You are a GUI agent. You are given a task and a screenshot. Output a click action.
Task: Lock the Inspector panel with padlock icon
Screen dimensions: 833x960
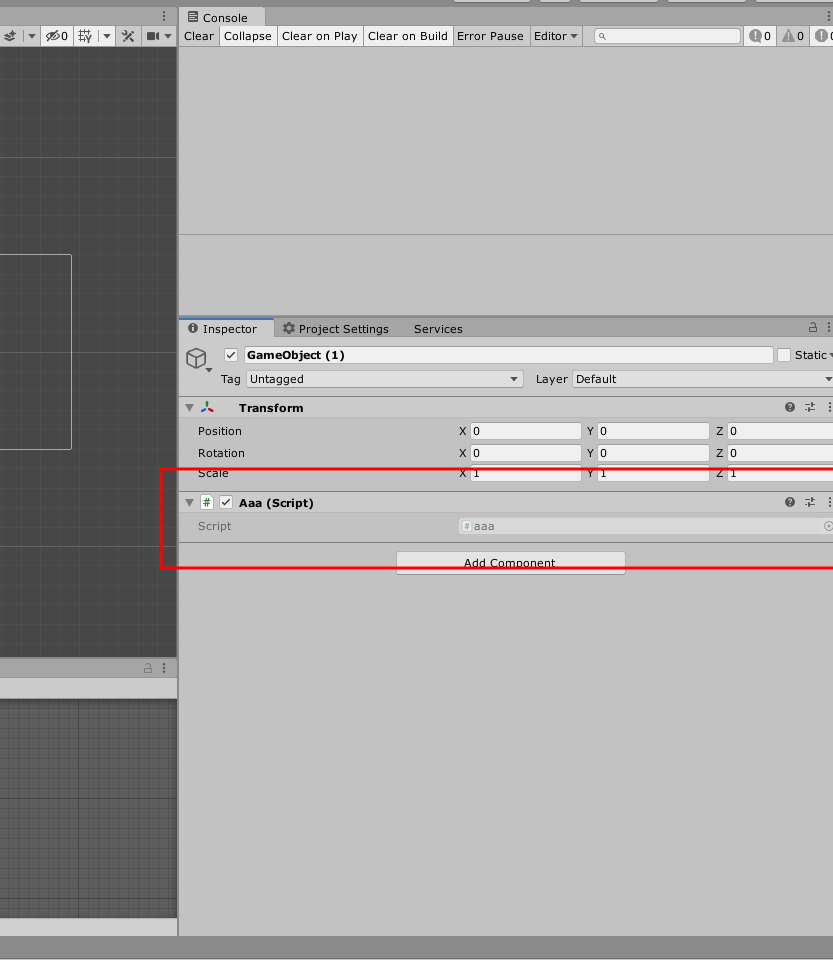(x=813, y=328)
